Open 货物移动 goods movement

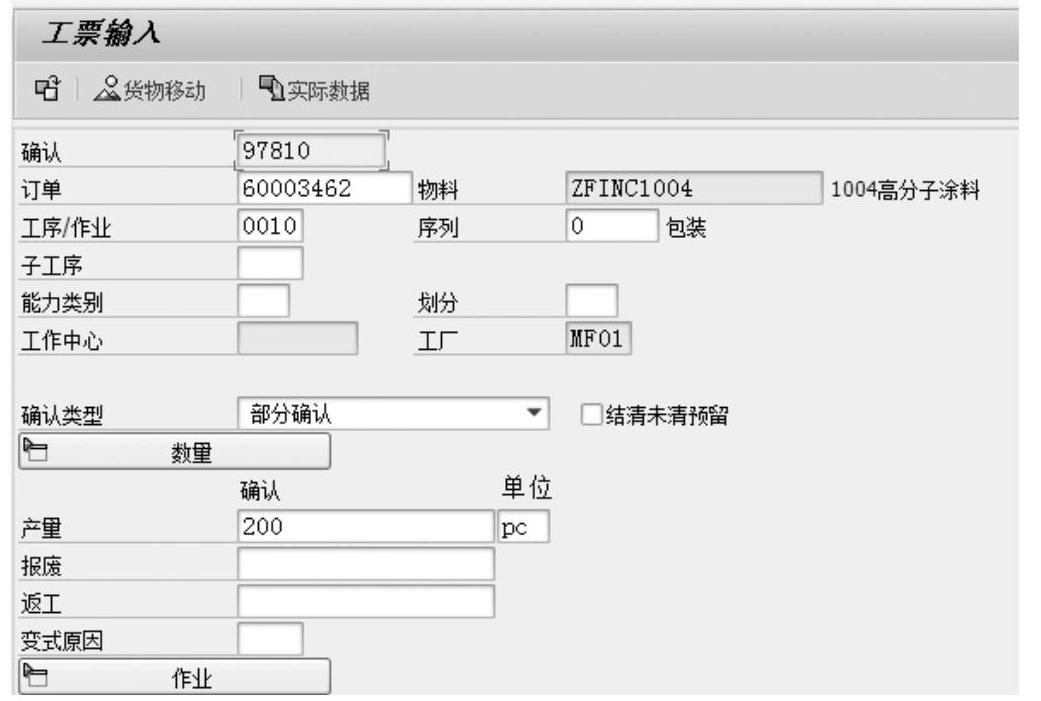coord(149,91)
